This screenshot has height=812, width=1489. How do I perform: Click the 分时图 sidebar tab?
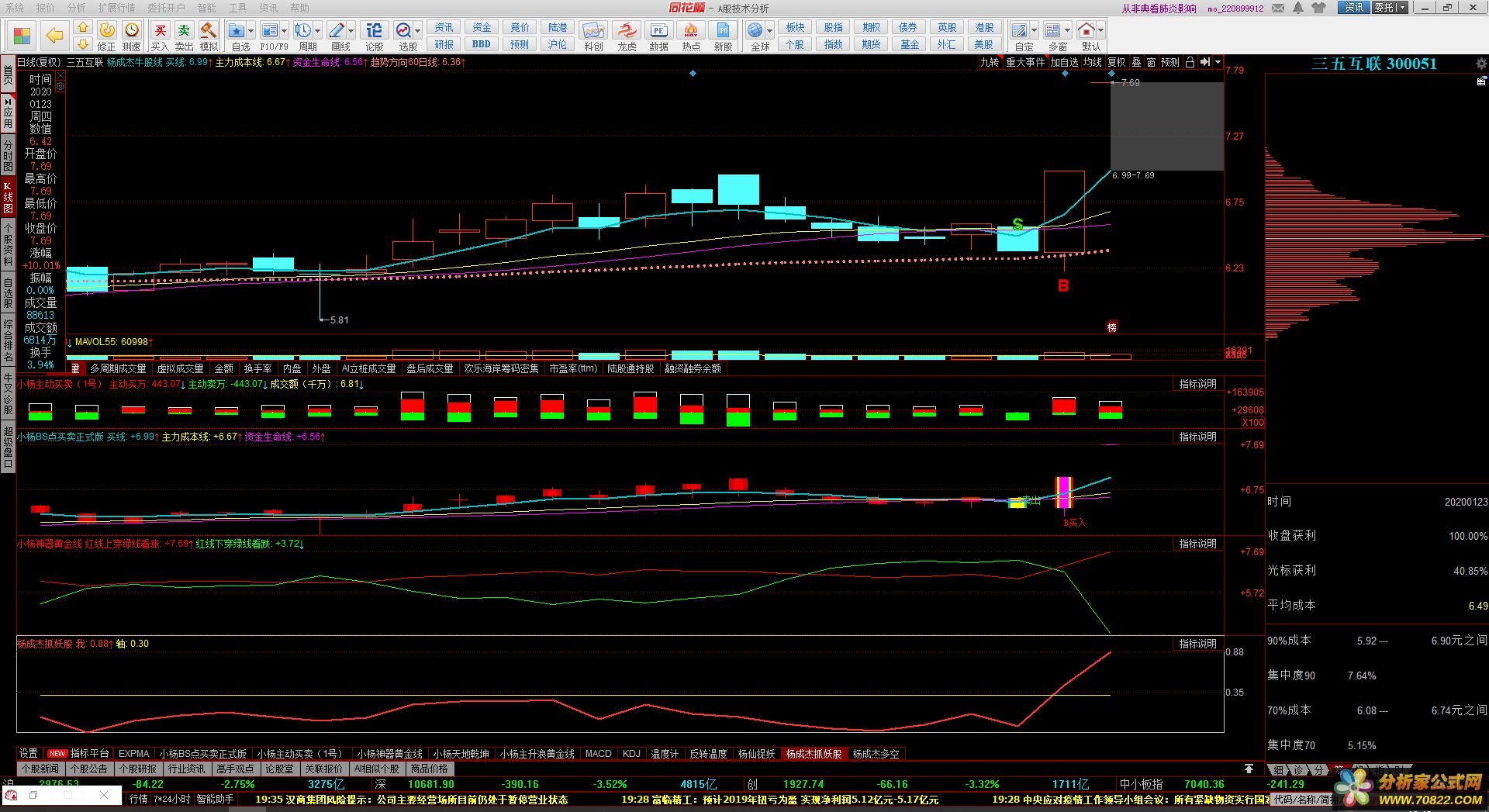(8, 156)
